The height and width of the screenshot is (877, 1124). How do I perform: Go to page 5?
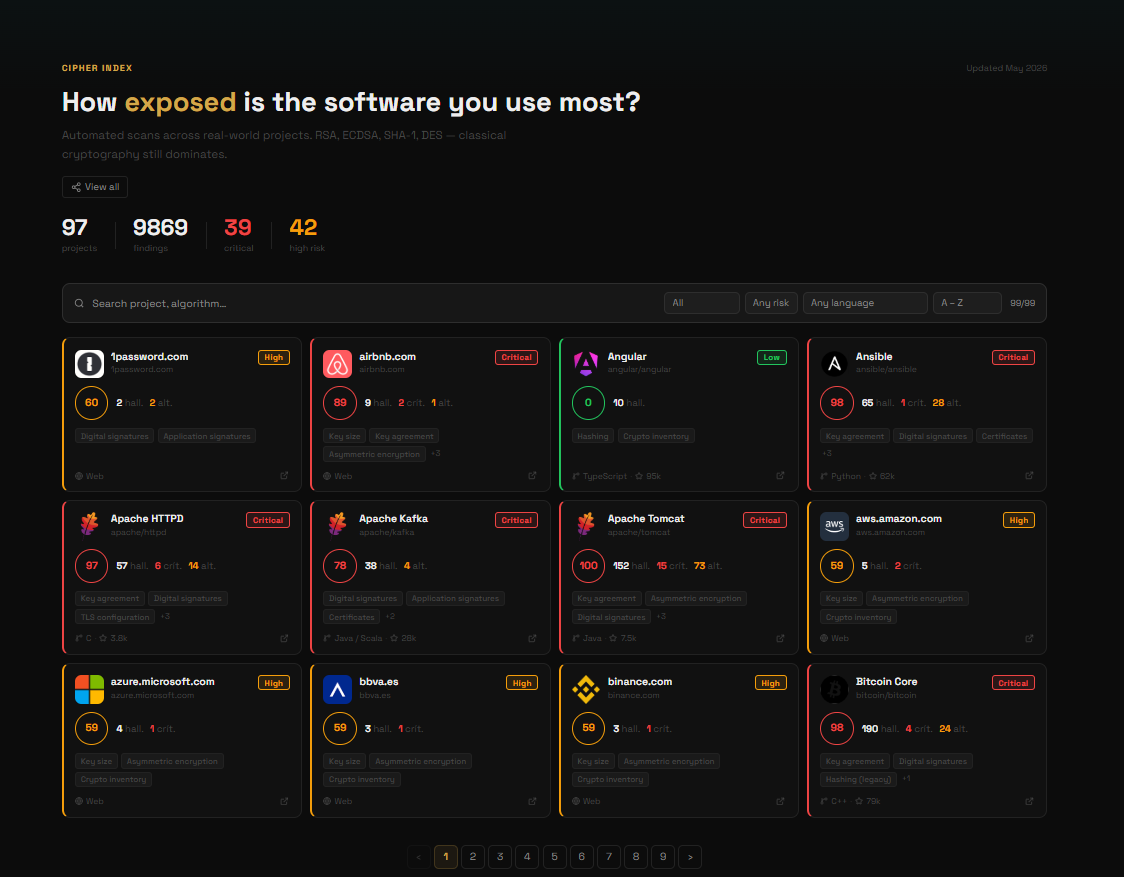click(555, 856)
